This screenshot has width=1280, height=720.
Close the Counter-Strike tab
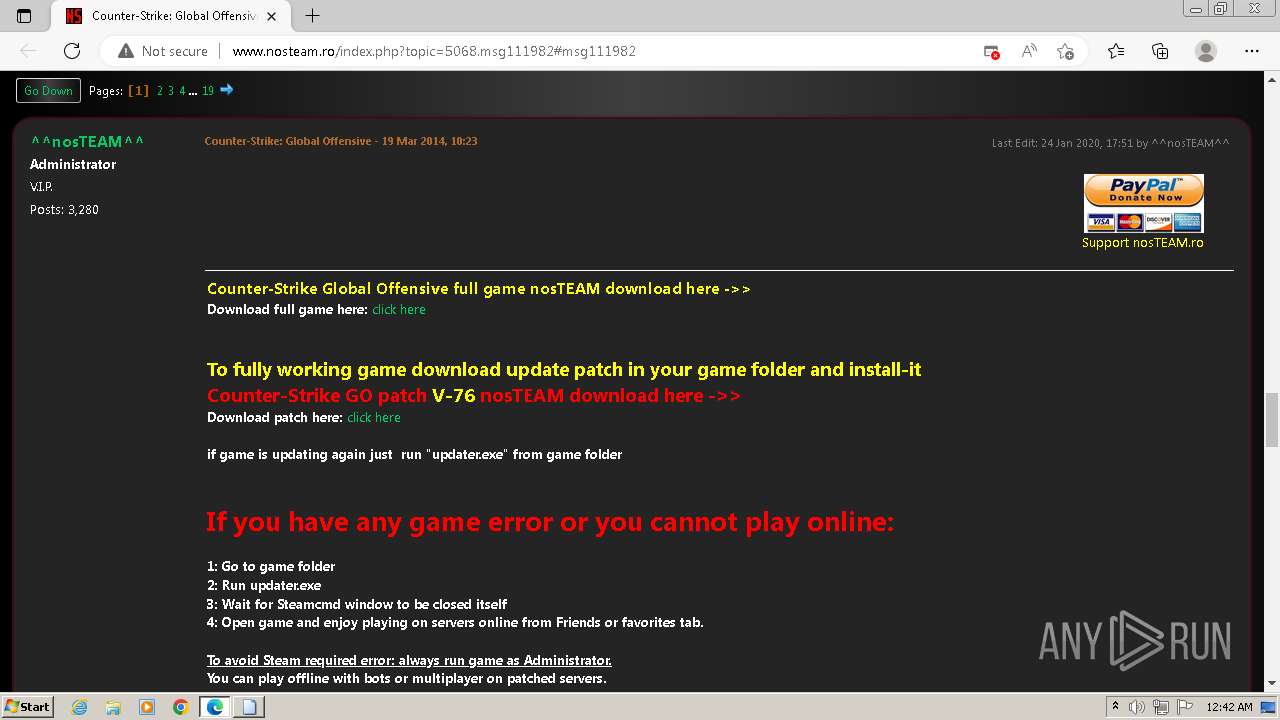click(x=272, y=16)
